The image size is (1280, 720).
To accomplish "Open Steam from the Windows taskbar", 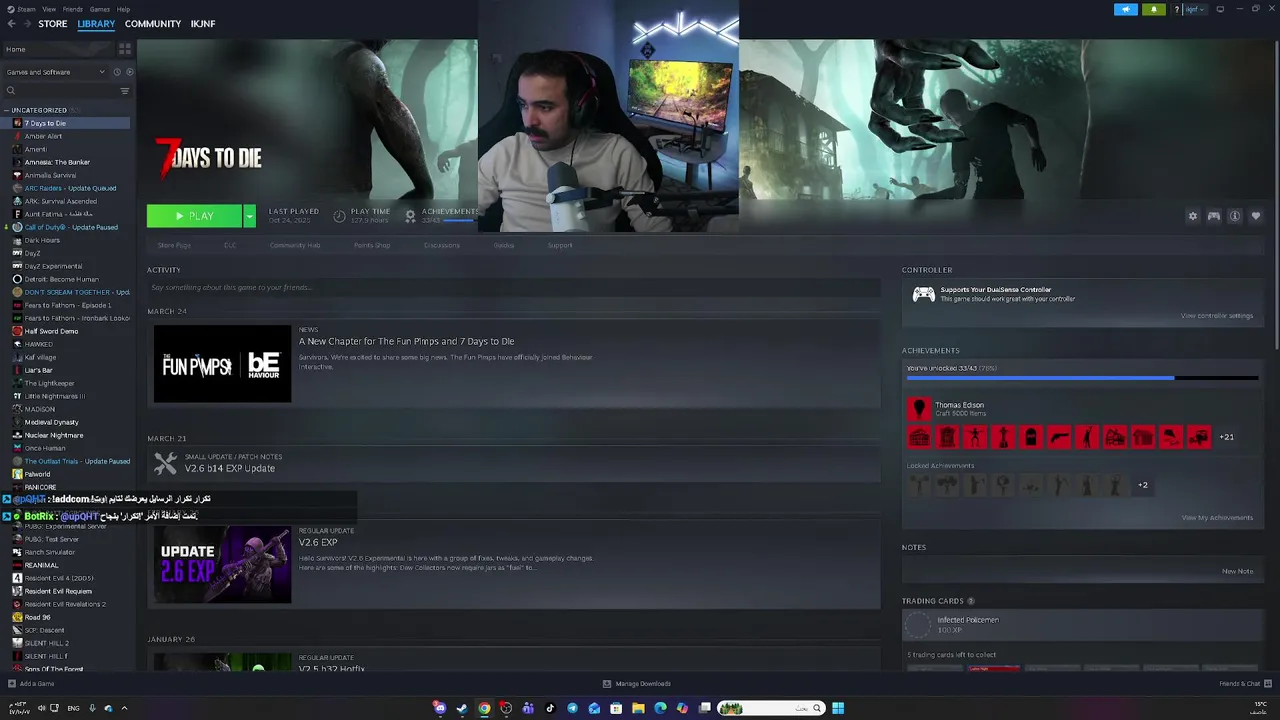I will coord(462,708).
